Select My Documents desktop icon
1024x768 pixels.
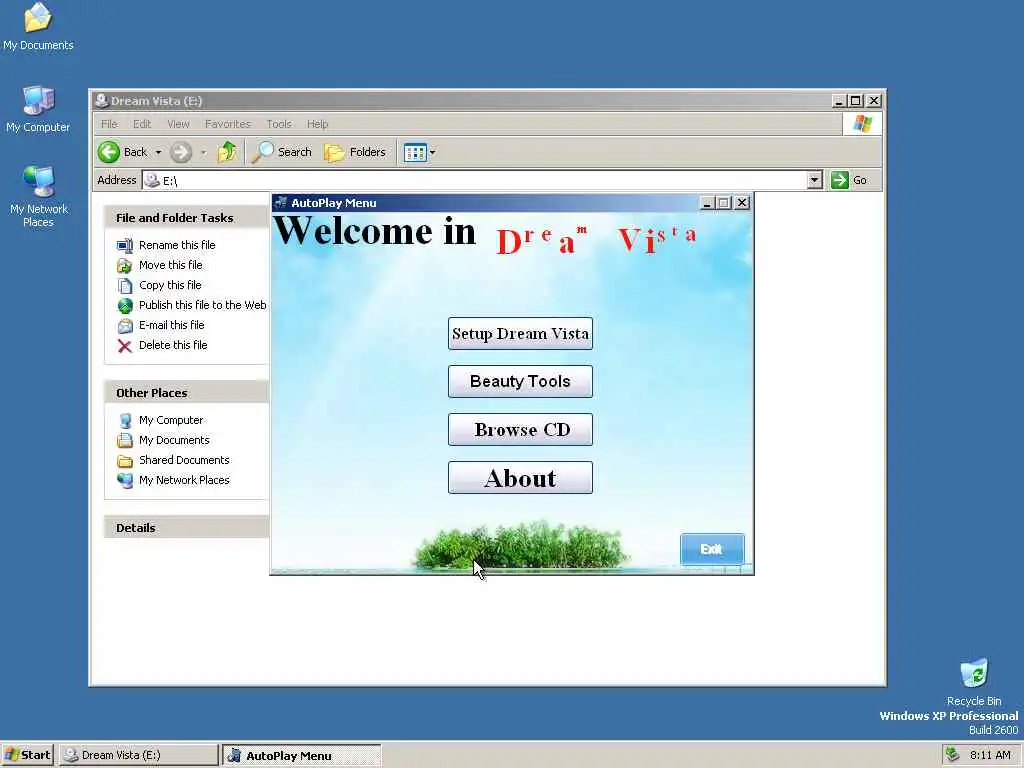pyautogui.click(x=38, y=27)
